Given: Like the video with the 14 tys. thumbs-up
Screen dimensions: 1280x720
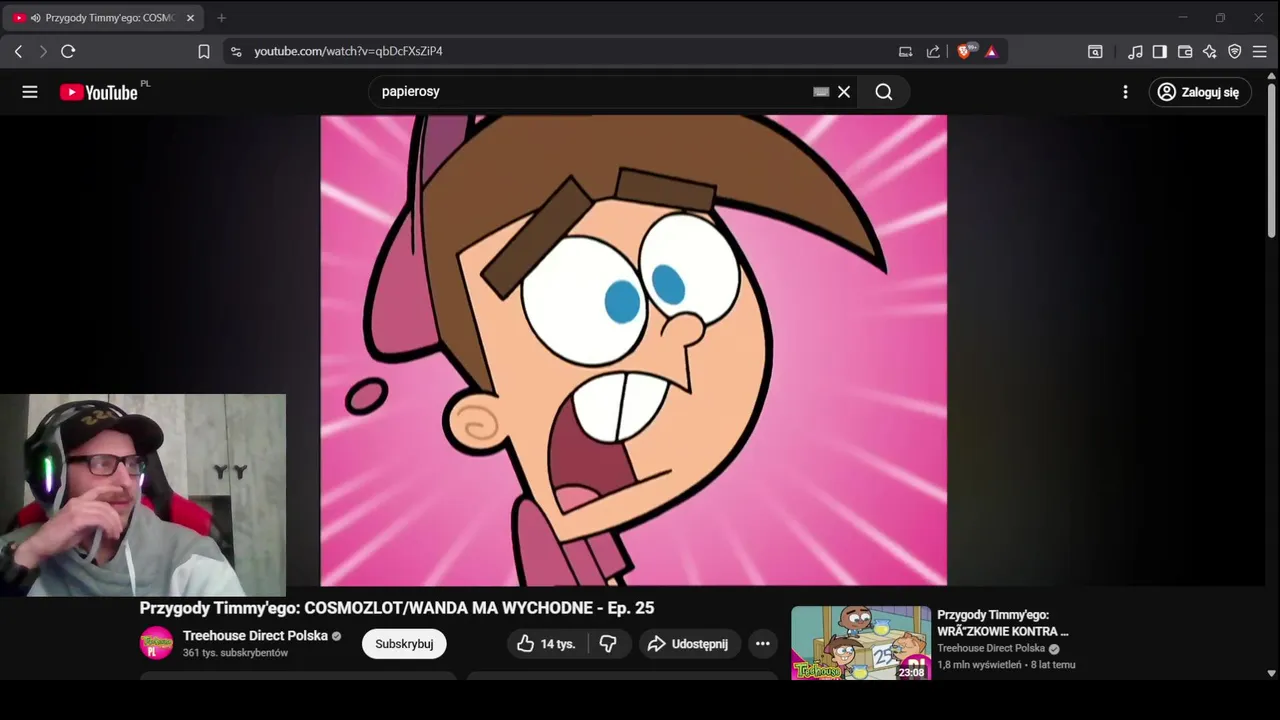Looking at the screenshot, I should tap(547, 644).
